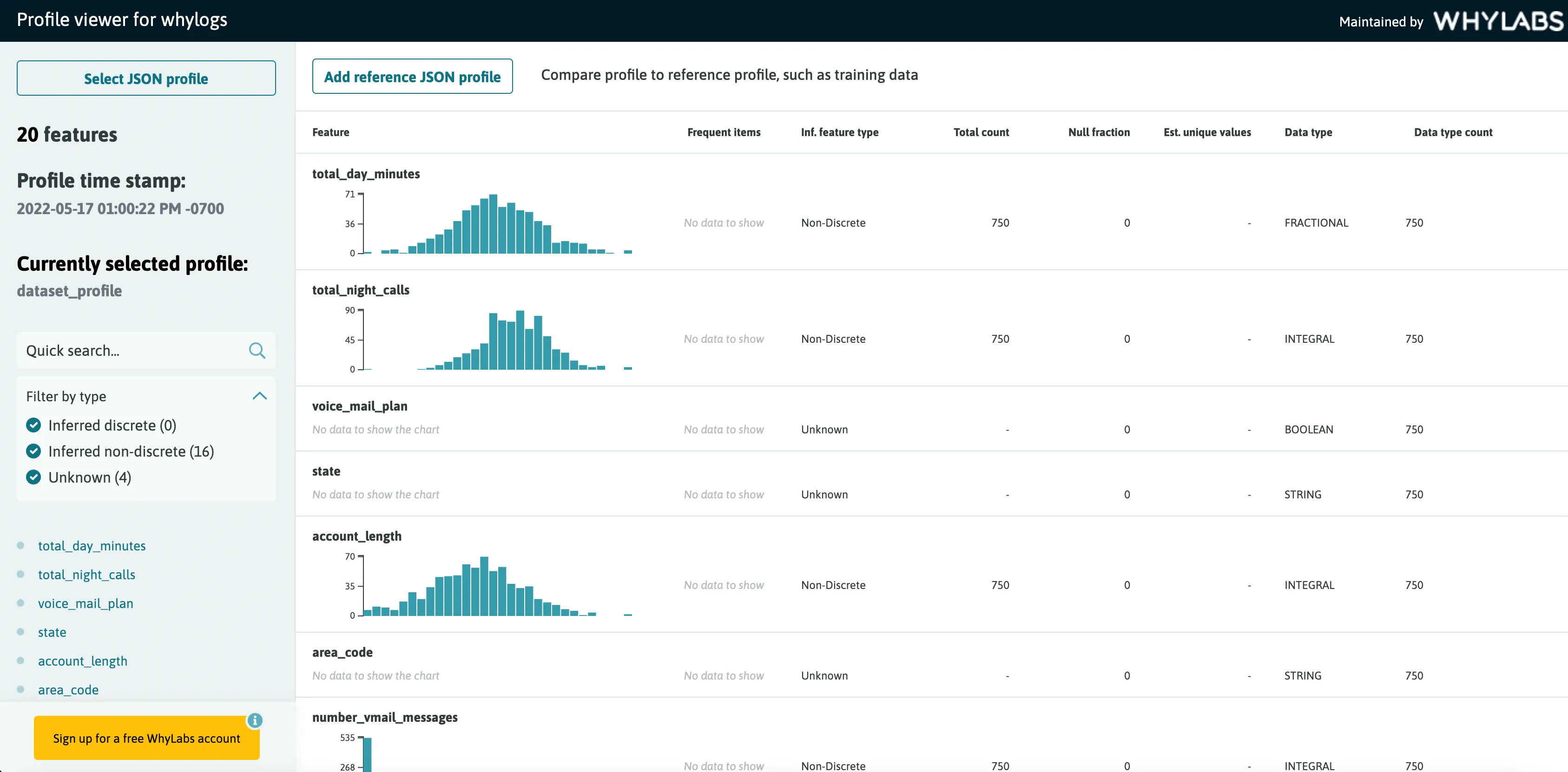Jump to total_night_calls in feature list

[x=86, y=574]
